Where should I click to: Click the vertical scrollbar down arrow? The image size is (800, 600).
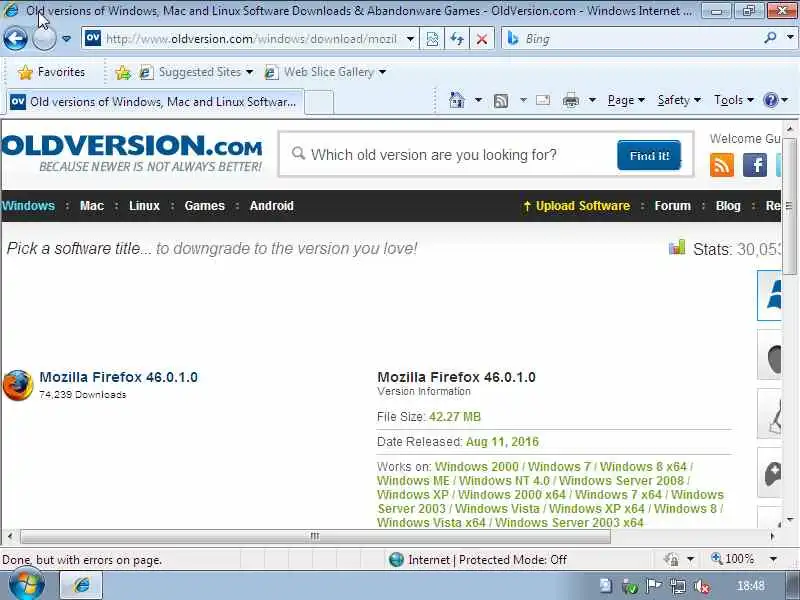pos(790,520)
